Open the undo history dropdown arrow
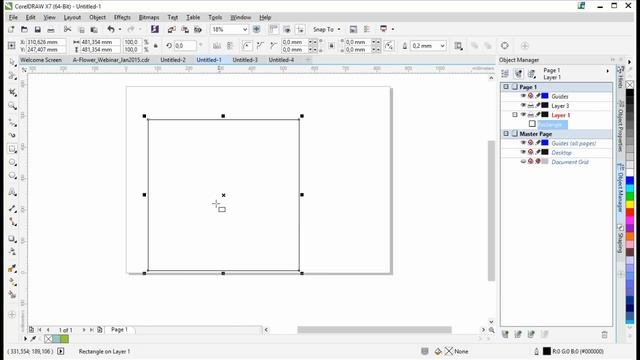 (120, 29)
